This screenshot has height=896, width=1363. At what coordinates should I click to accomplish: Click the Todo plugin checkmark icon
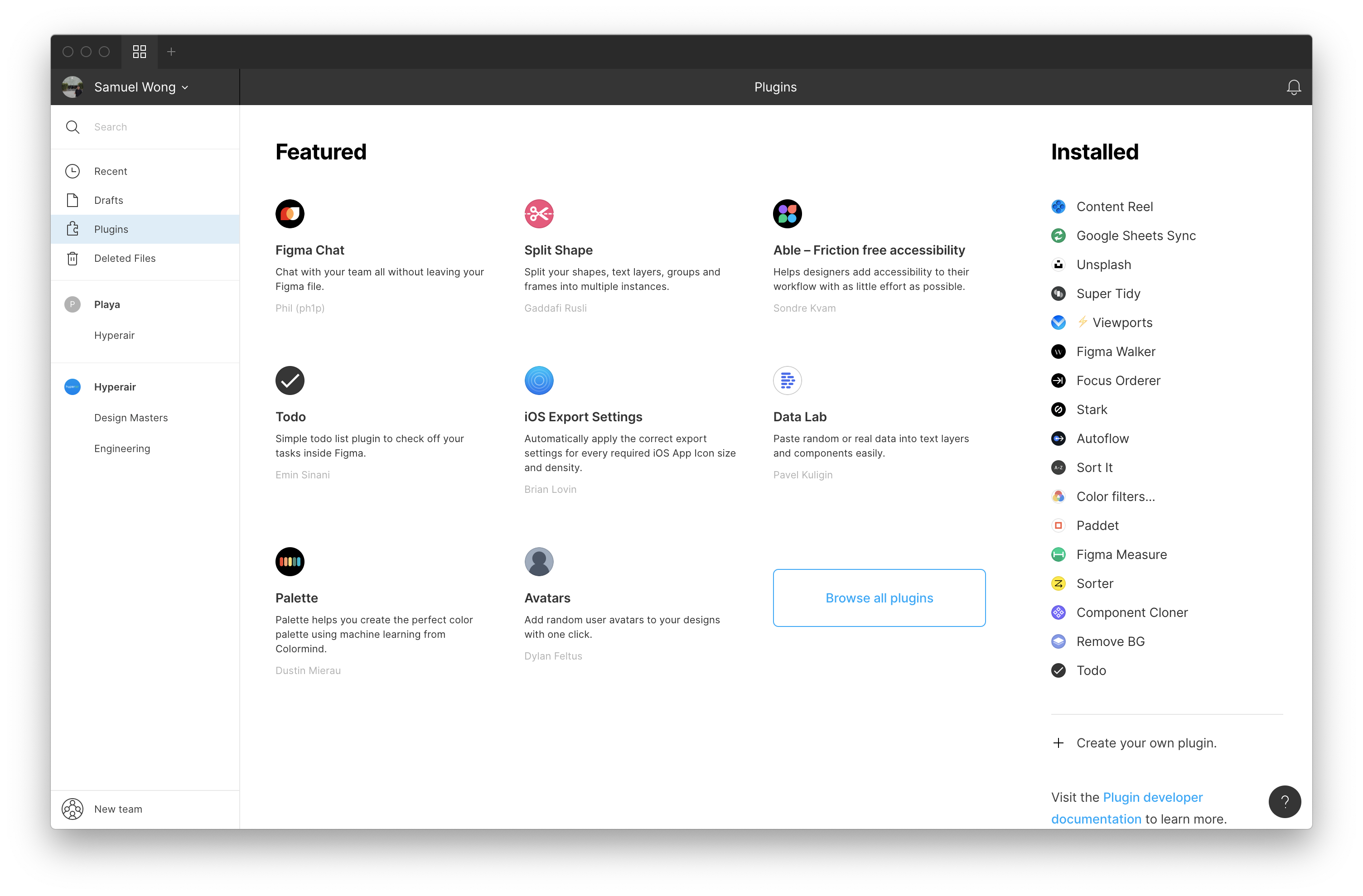click(290, 379)
